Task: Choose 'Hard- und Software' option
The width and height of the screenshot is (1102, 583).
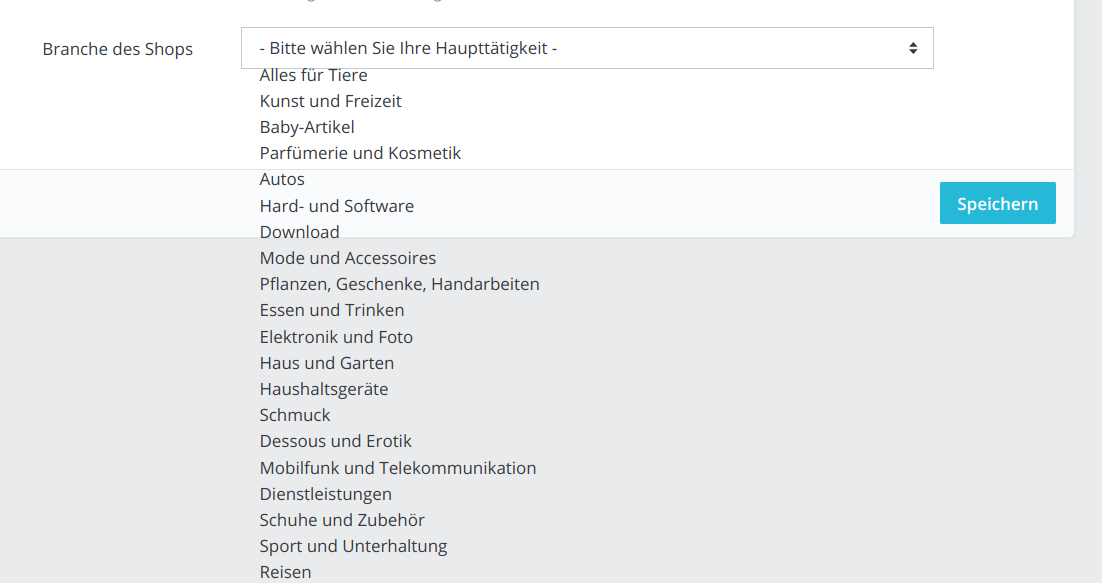Action: [336, 206]
